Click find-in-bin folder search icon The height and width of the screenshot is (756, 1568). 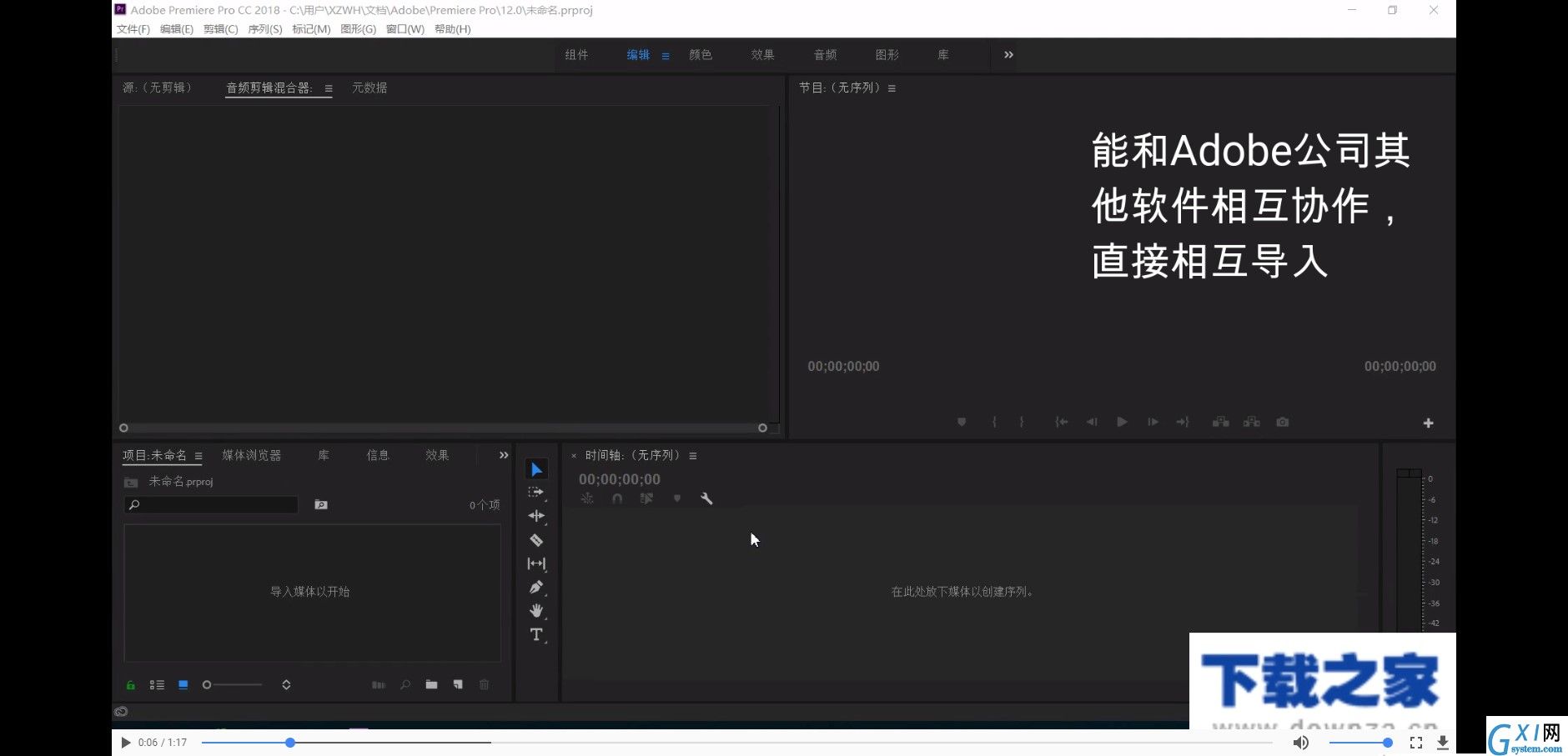(321, 504)
